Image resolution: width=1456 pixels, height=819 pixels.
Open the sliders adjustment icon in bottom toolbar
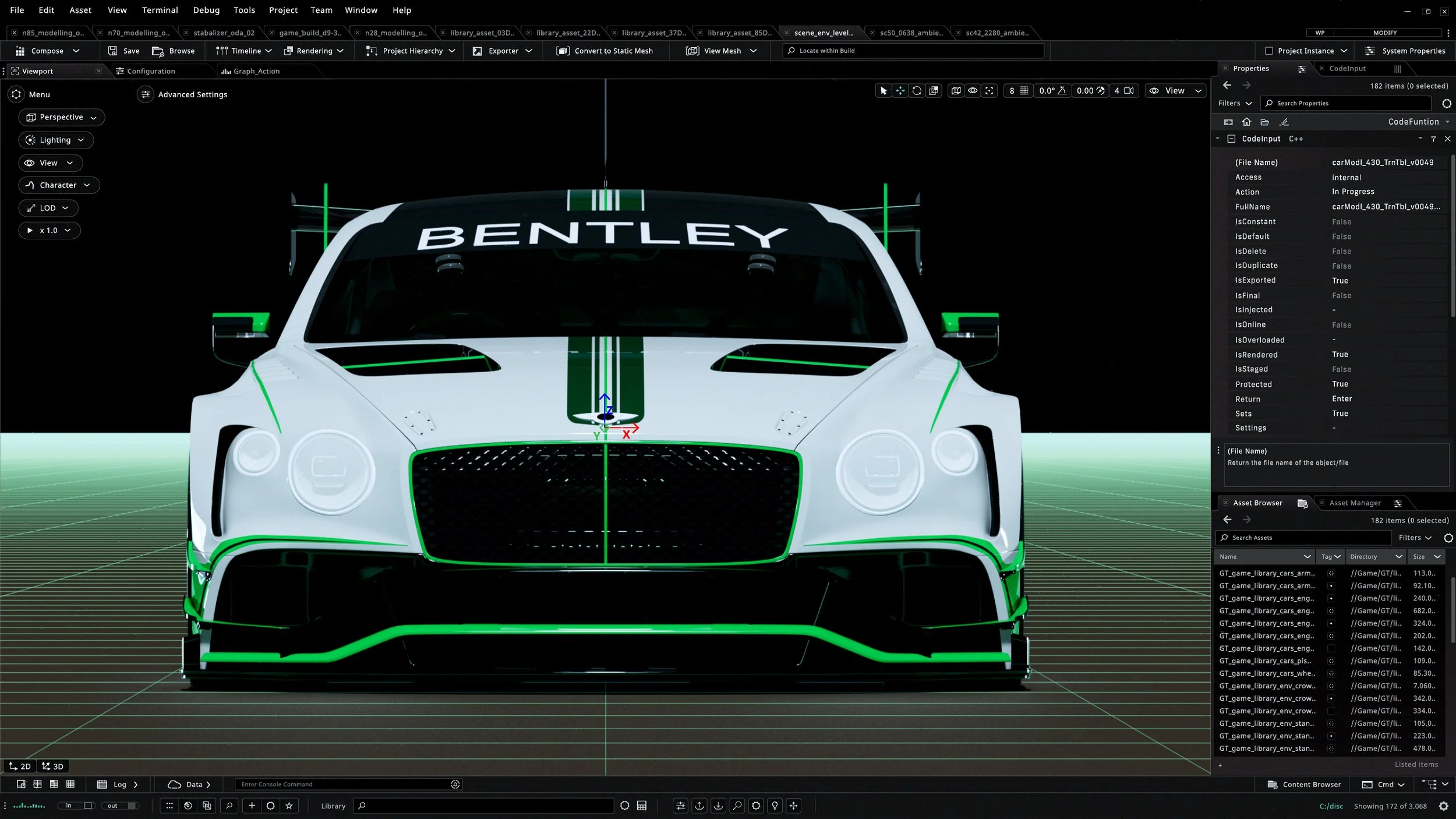(x=680, y=806)
